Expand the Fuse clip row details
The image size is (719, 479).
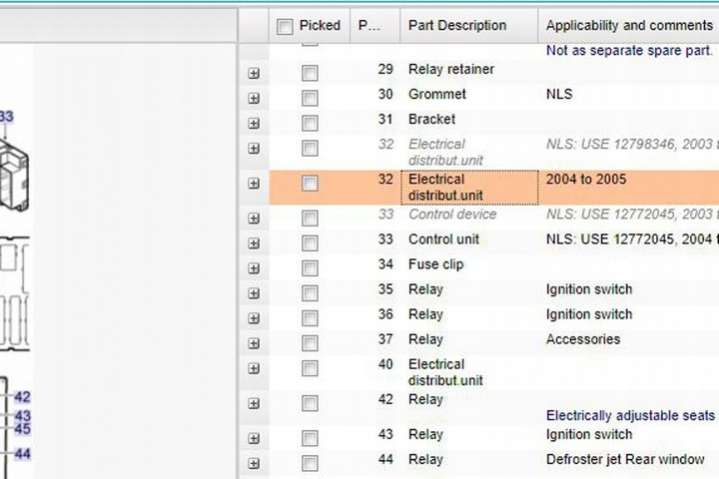click(x=253, y=268)
